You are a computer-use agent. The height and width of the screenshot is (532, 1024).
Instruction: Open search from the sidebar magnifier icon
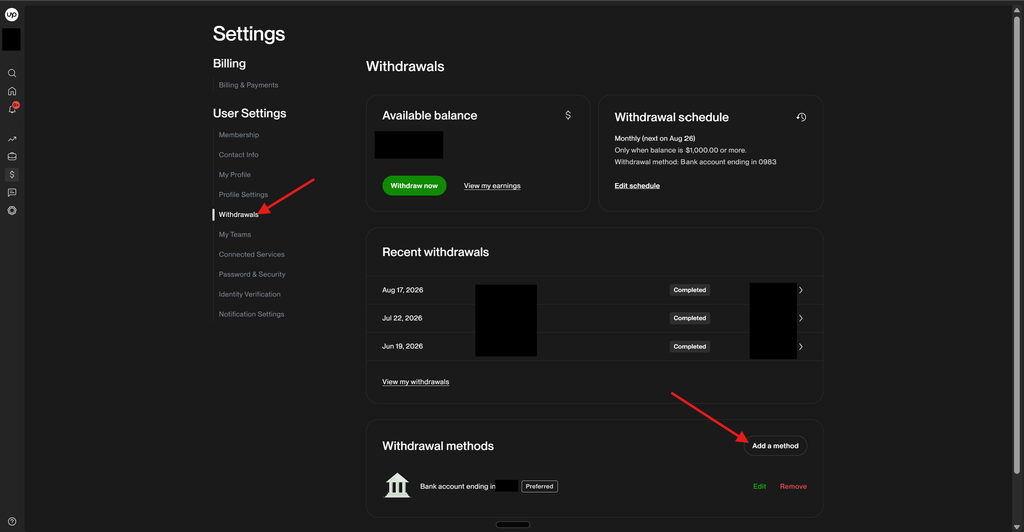click(x=12, y=73)
